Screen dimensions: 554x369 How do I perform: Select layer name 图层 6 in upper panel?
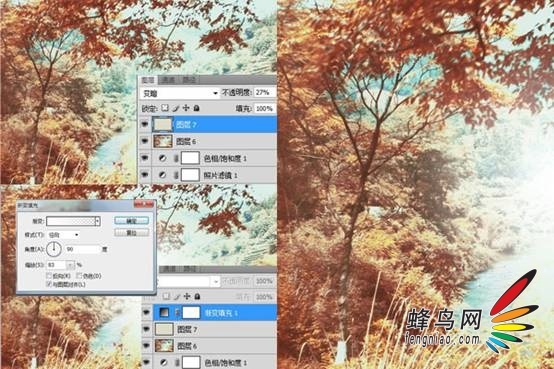click(x=186, y=141)
